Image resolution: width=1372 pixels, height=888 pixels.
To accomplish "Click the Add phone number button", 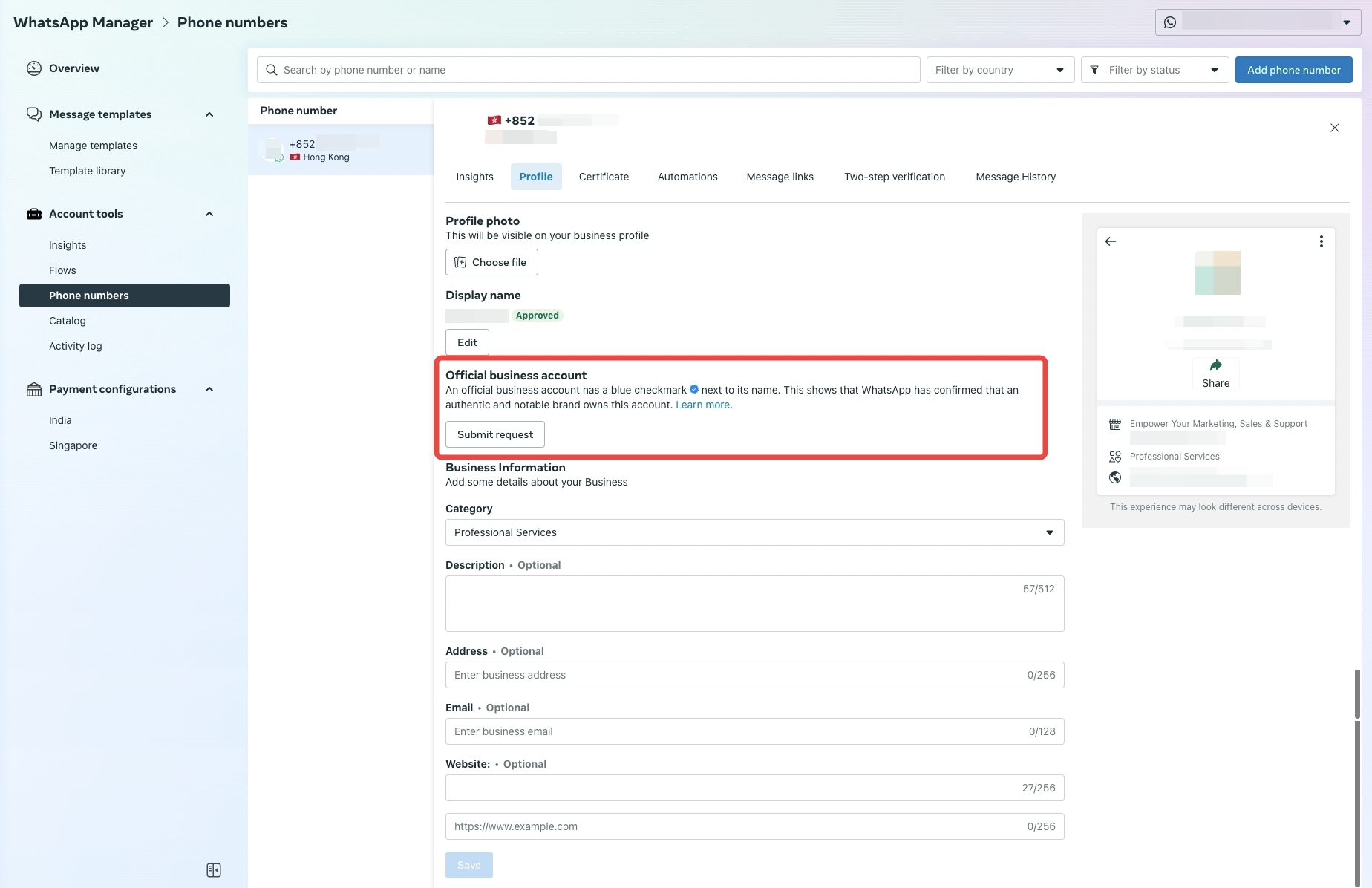I will click(1293, 70).
